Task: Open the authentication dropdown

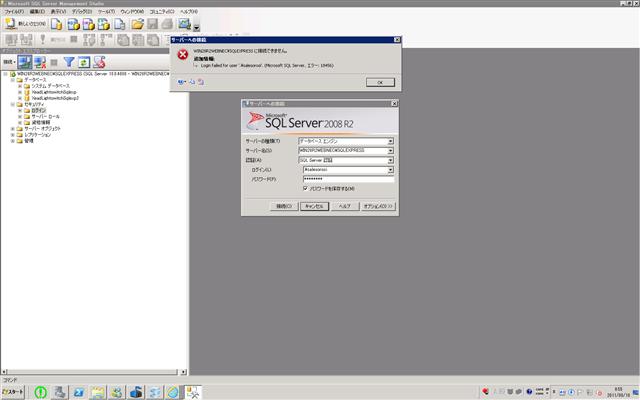Action: [x=390, y=160]
